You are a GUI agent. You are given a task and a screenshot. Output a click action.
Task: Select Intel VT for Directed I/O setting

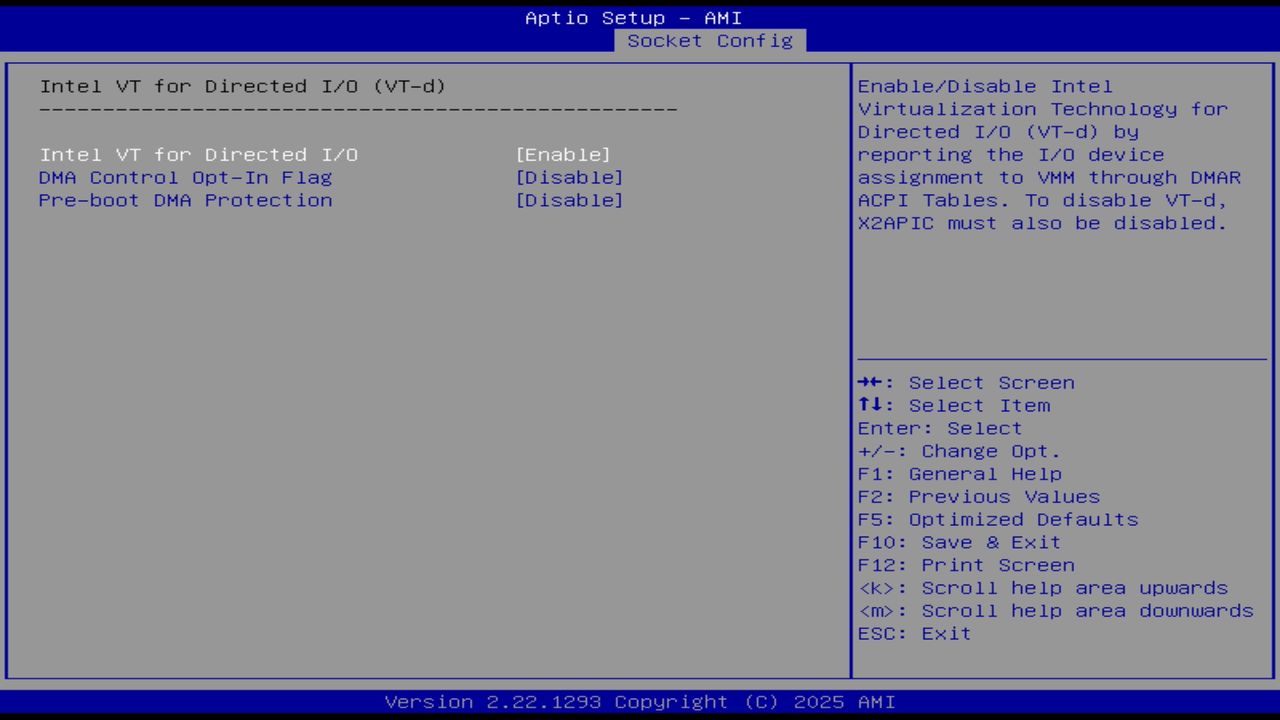coord(197,155)
